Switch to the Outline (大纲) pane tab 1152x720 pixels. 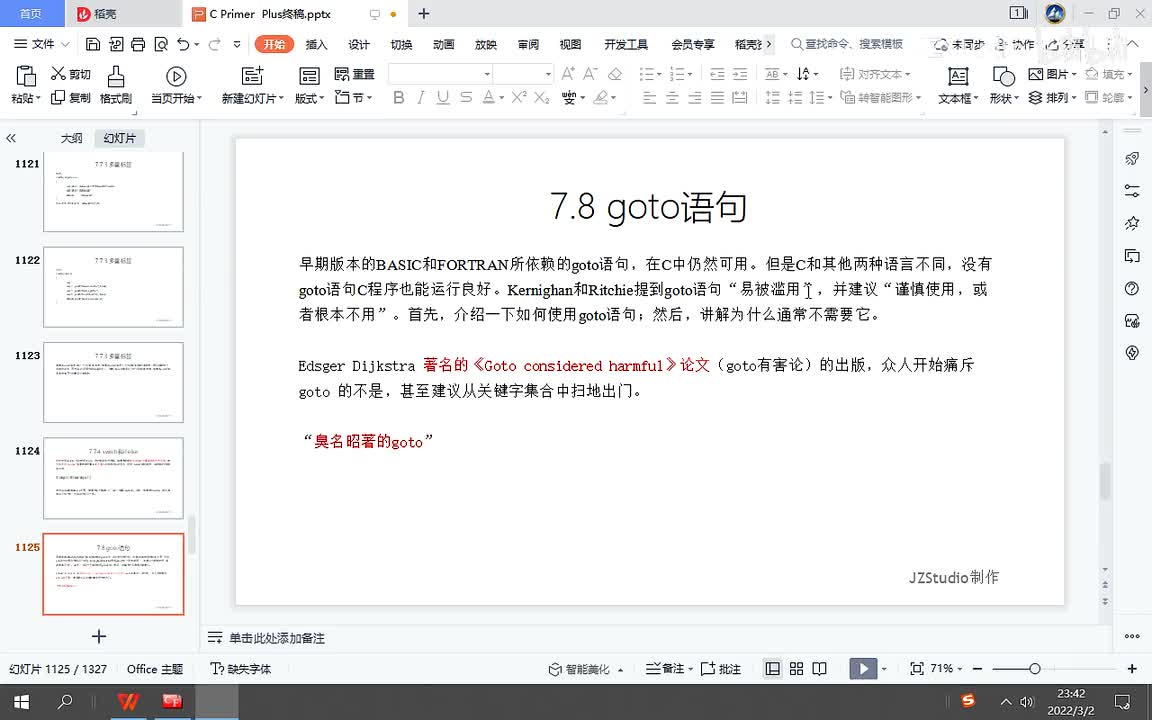point(71,138)
